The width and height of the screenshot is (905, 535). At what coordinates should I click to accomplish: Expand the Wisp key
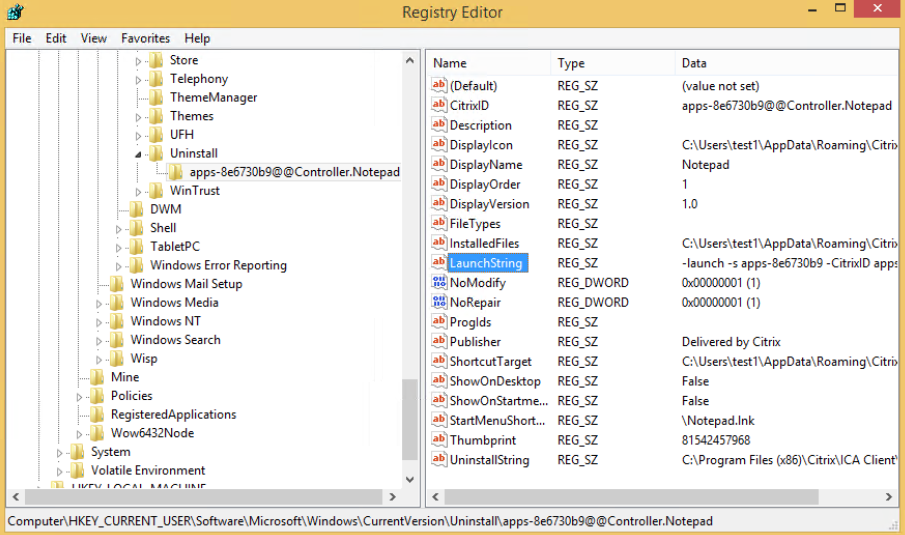pos(99,359)
